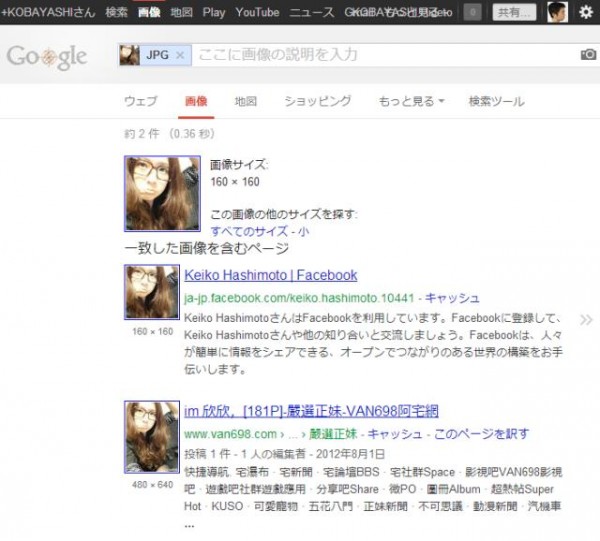
Task: Switch to the ショッピング tab
Action: tap(318, 101)
